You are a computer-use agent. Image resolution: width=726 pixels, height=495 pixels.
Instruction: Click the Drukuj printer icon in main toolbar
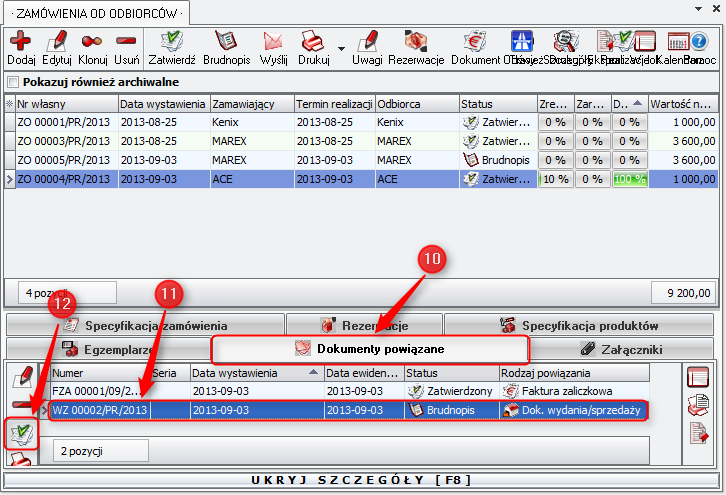[x=313, y=41]
